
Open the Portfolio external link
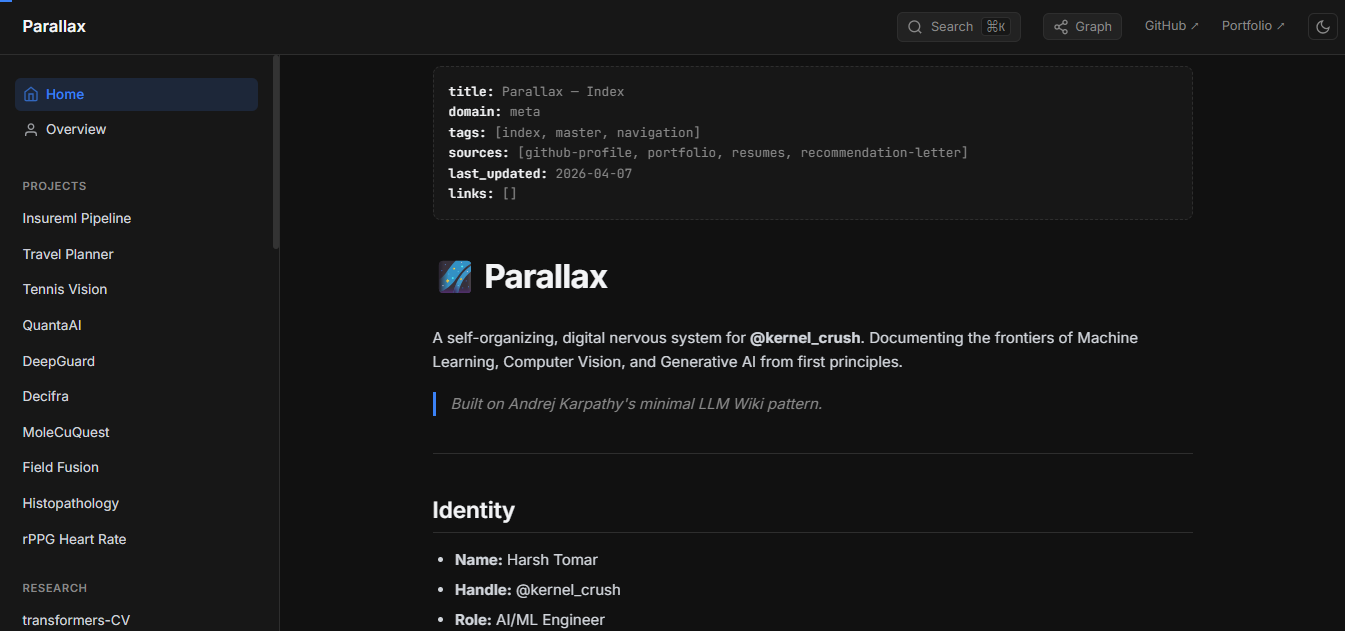coord(1253,26)
